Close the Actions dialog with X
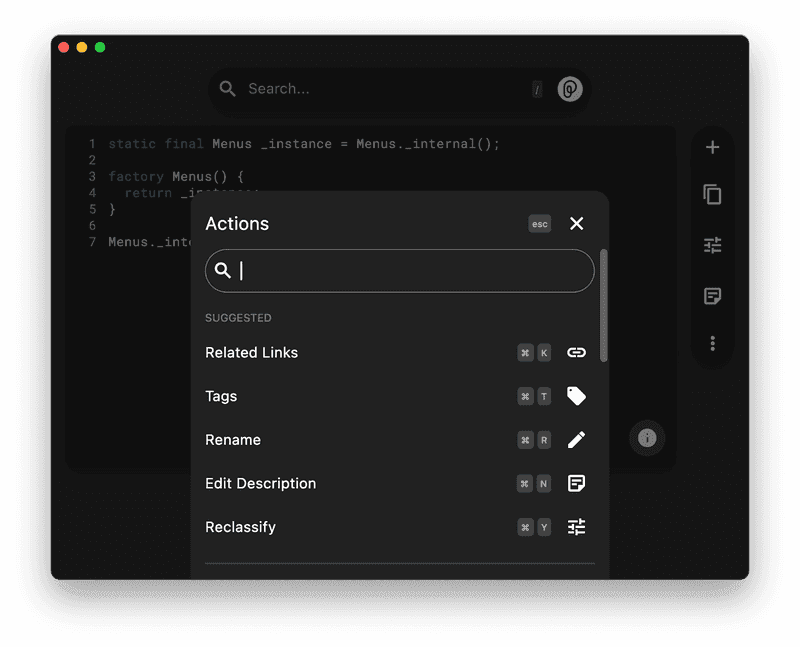Image resolution: width=800 pixels, height=647 pixels. 576,224
